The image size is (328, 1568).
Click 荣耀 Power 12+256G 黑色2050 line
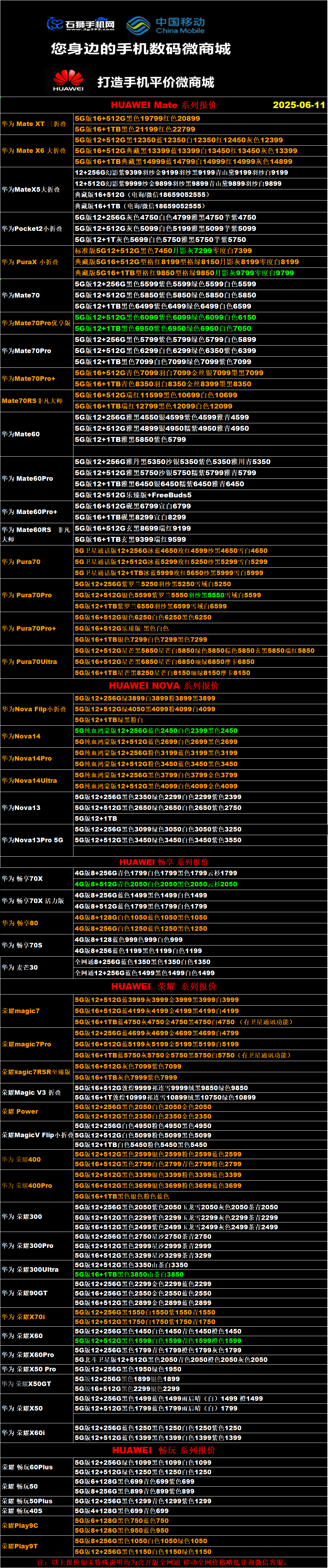pyautogui.click(x=144, y=1107)
